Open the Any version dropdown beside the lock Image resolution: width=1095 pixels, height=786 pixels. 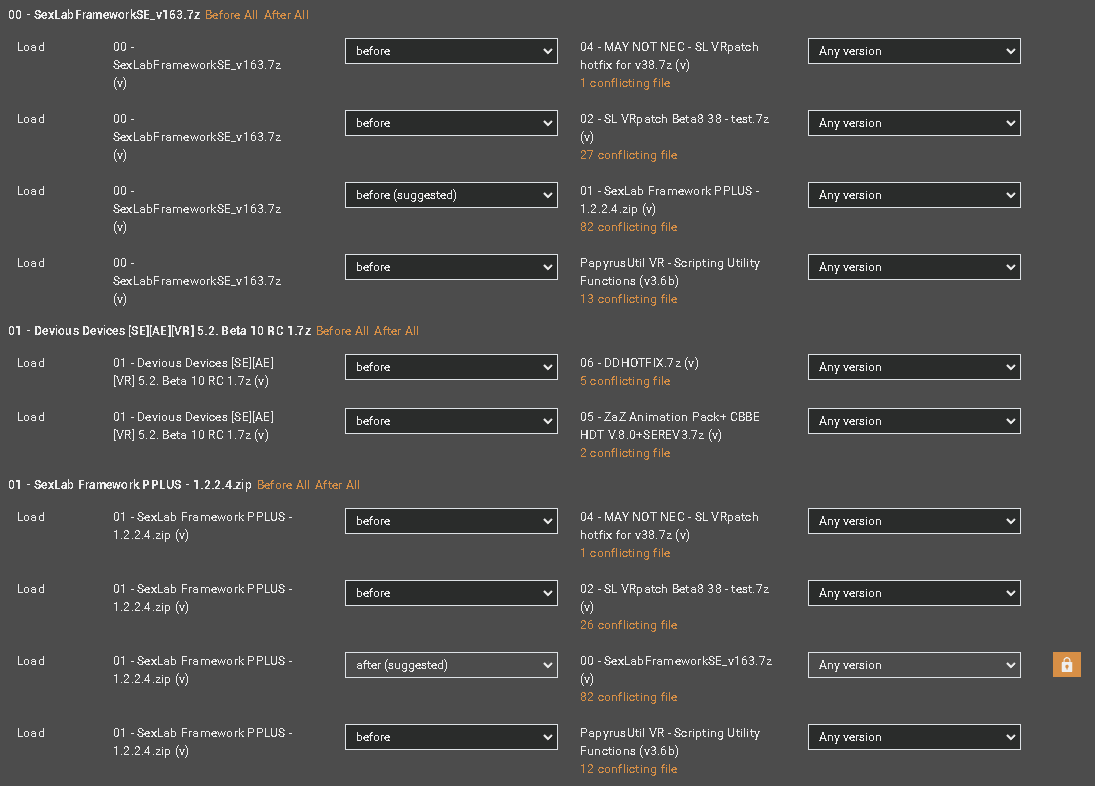pos(914,665)
